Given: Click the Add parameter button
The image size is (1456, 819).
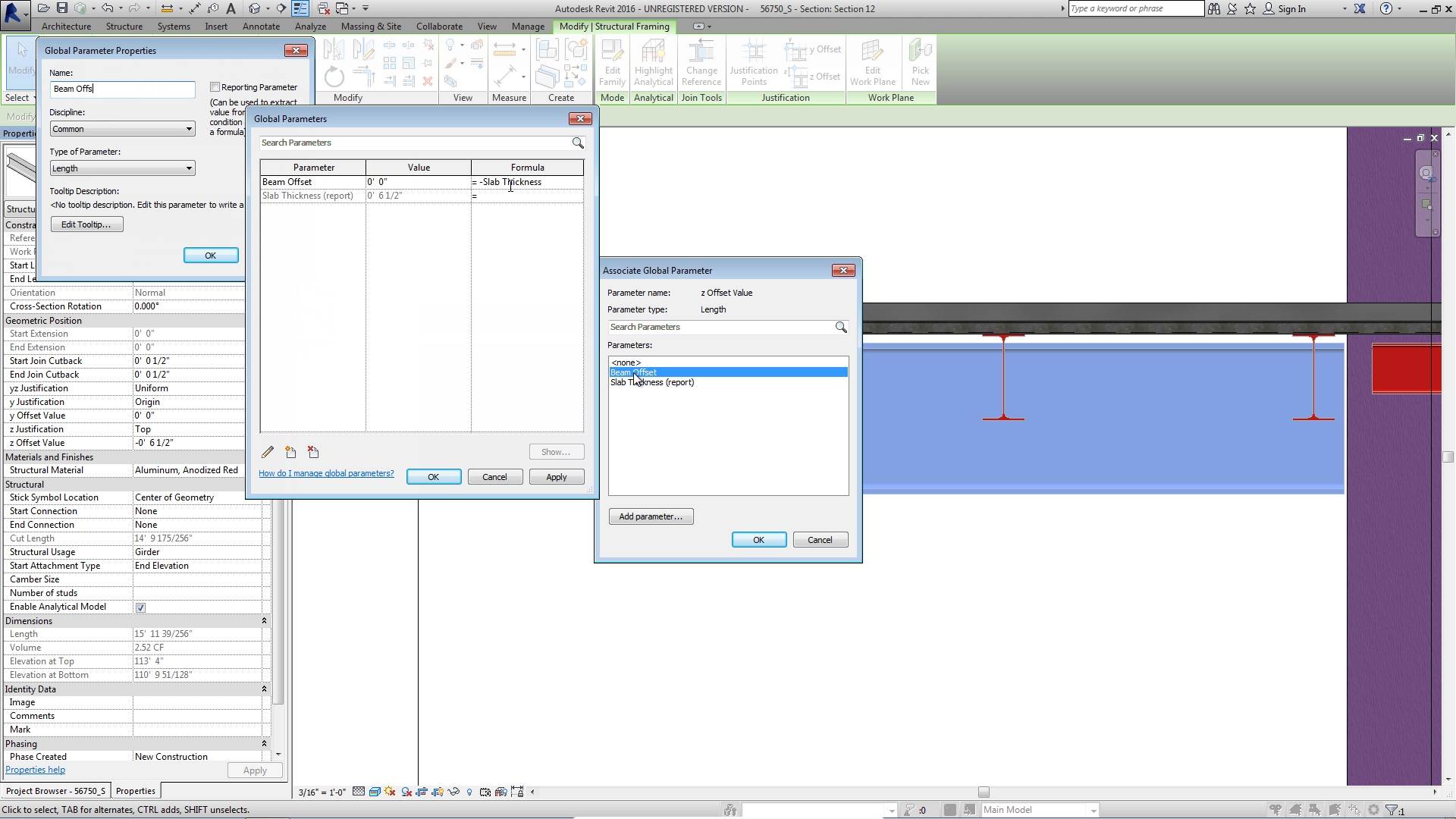Looking at the screenshot, I should 651,516.
